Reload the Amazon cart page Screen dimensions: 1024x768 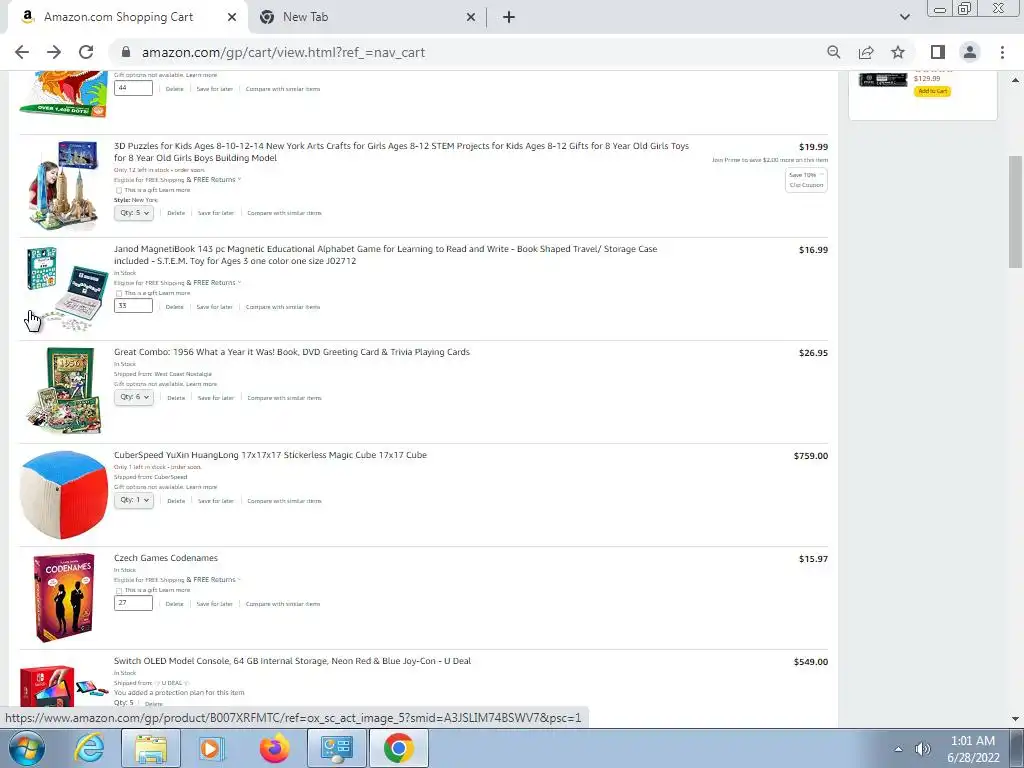(86, 52)
